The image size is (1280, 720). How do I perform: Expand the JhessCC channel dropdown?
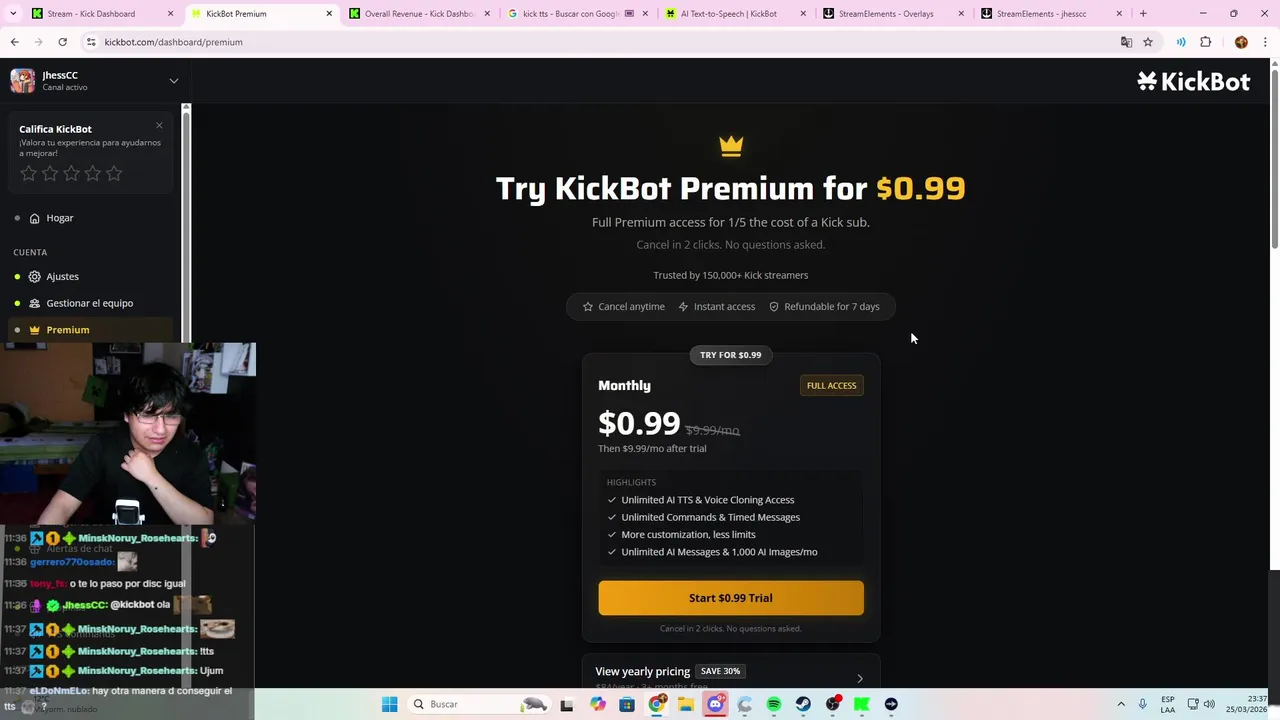pos(173,81)
